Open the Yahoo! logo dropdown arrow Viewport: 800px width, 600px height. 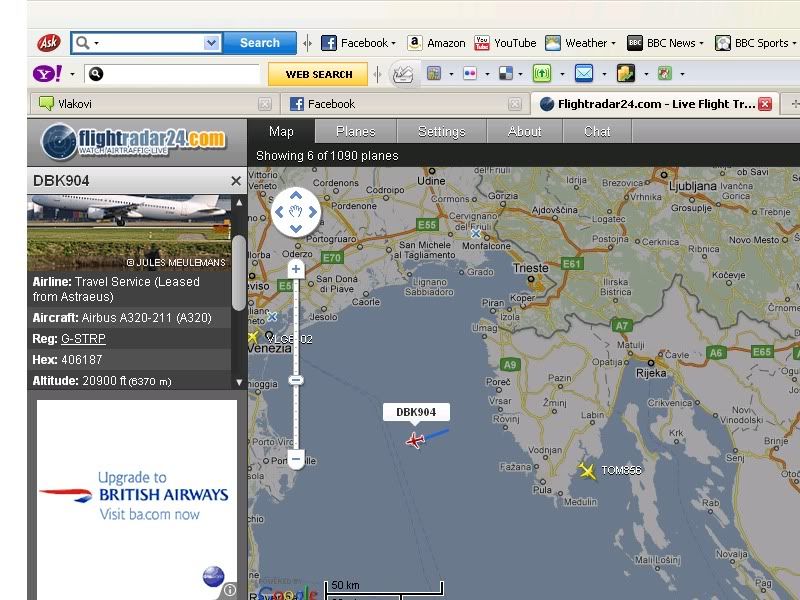pos(72,74)
